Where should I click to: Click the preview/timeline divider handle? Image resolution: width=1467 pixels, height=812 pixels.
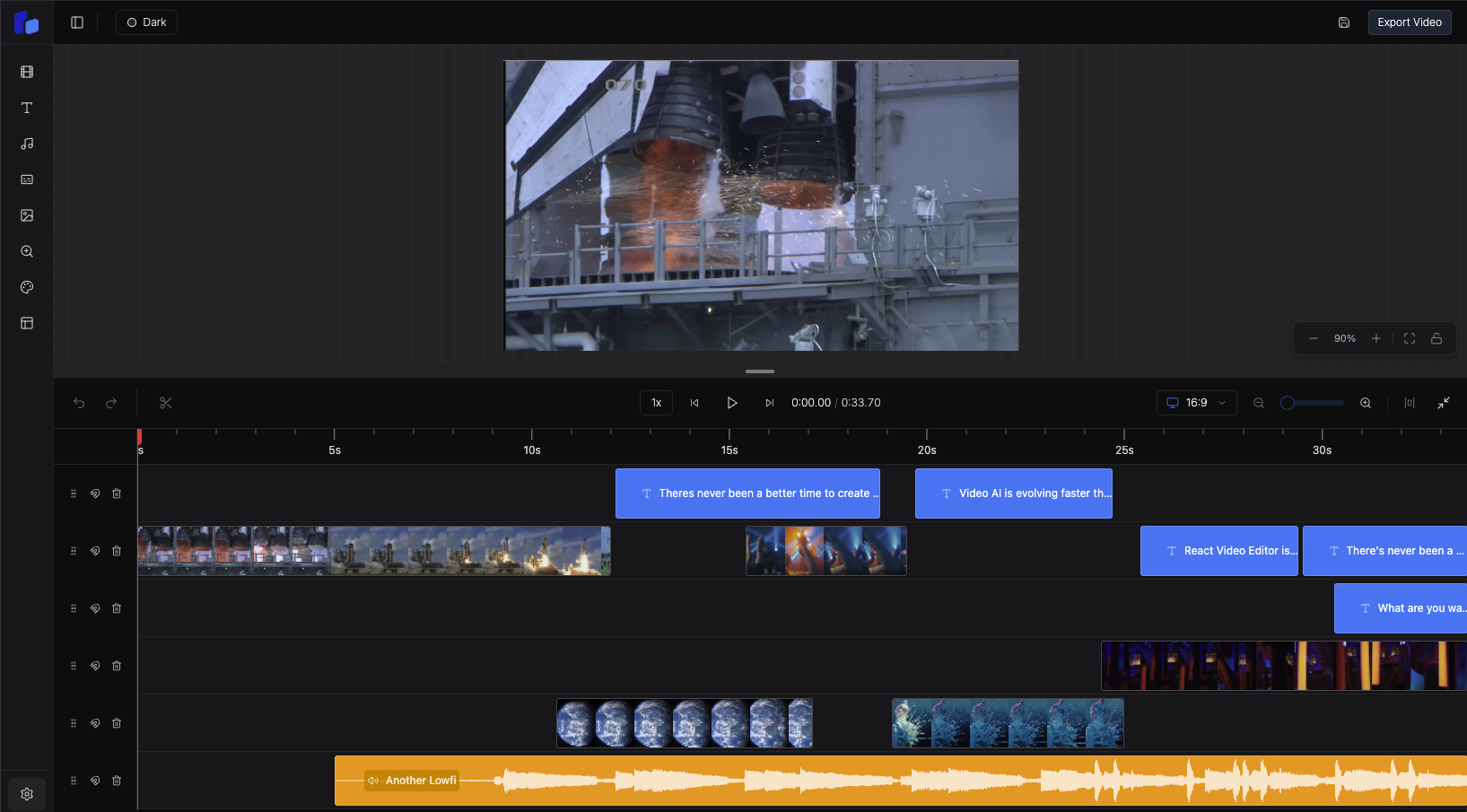click(760, 371)
